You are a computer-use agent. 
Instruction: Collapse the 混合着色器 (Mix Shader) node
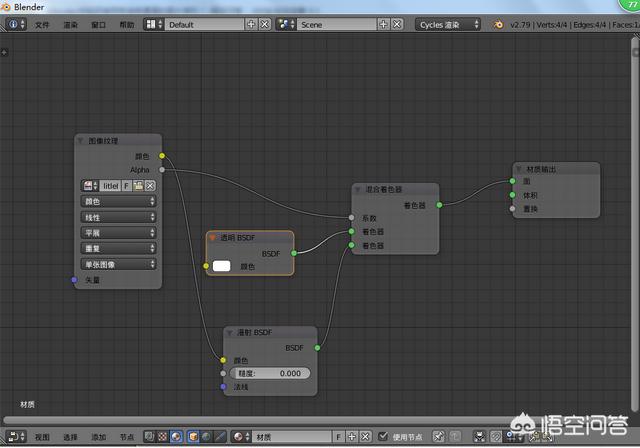[x=358, y=189]
